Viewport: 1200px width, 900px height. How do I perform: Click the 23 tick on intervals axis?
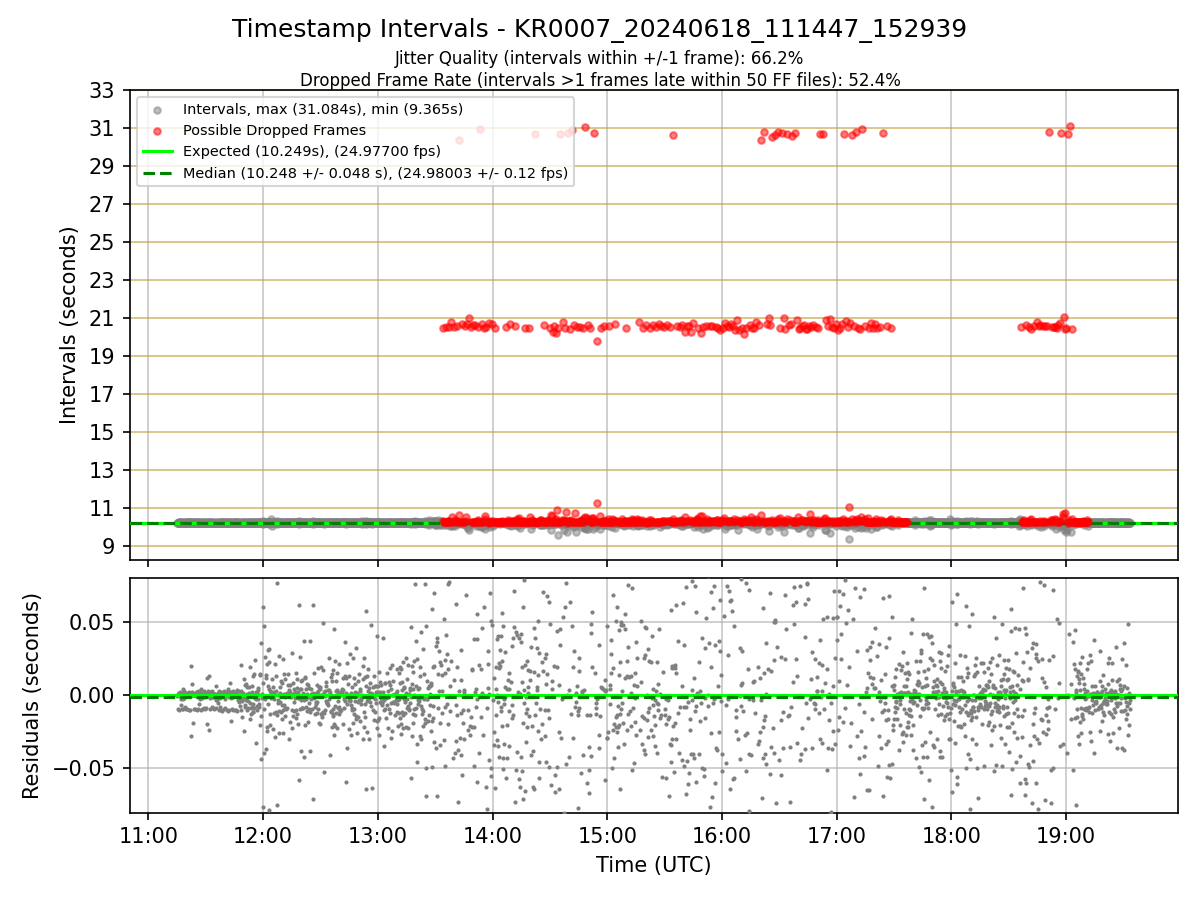(104, 280)
